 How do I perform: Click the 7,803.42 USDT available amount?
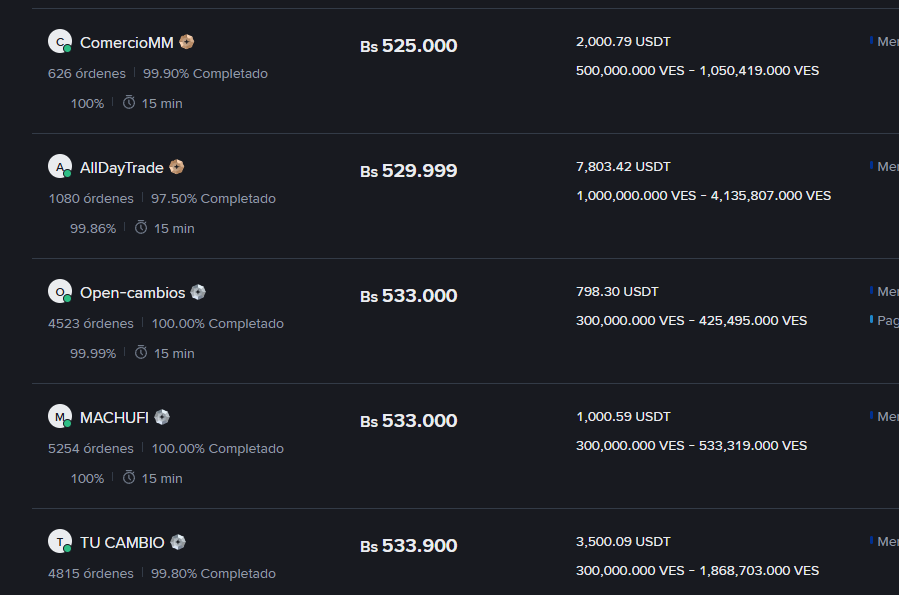pyautogui.click(x=623, y=167)
